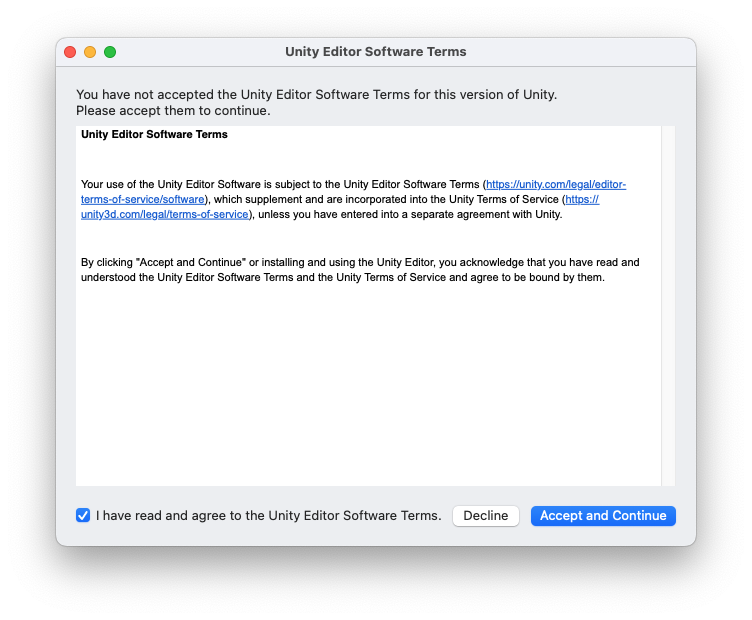Screen dimensions: 752x620
Task: Click the bold 'Unity Editor Software Terms' heading
Action: [x=154, y=134]
